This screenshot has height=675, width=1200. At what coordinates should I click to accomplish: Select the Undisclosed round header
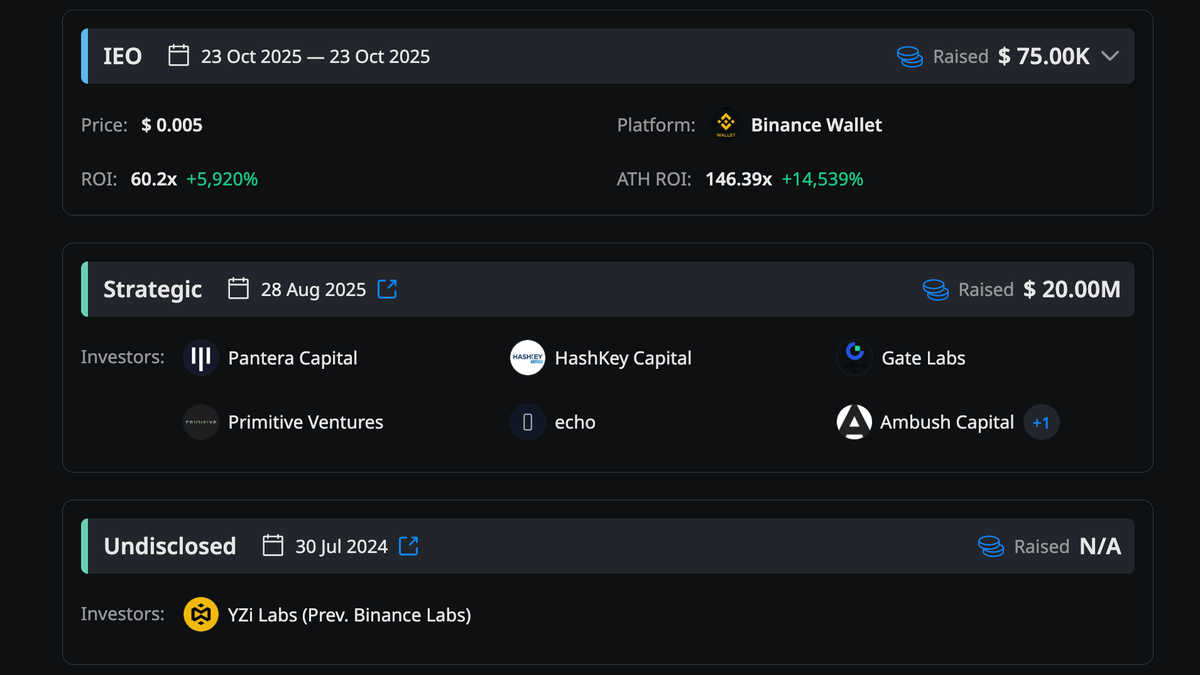coord(170,546)
